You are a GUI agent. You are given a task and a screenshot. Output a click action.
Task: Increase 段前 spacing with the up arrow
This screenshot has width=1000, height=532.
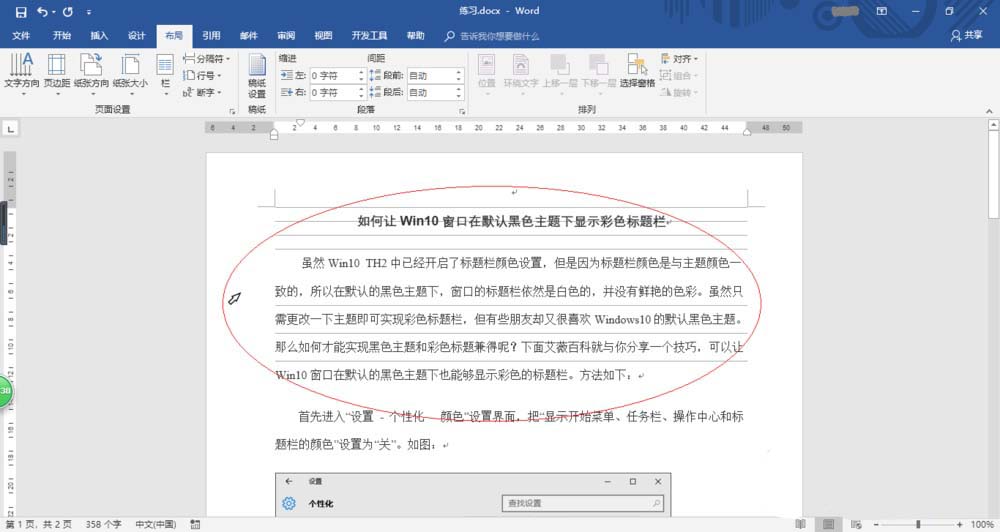(459, 72)
